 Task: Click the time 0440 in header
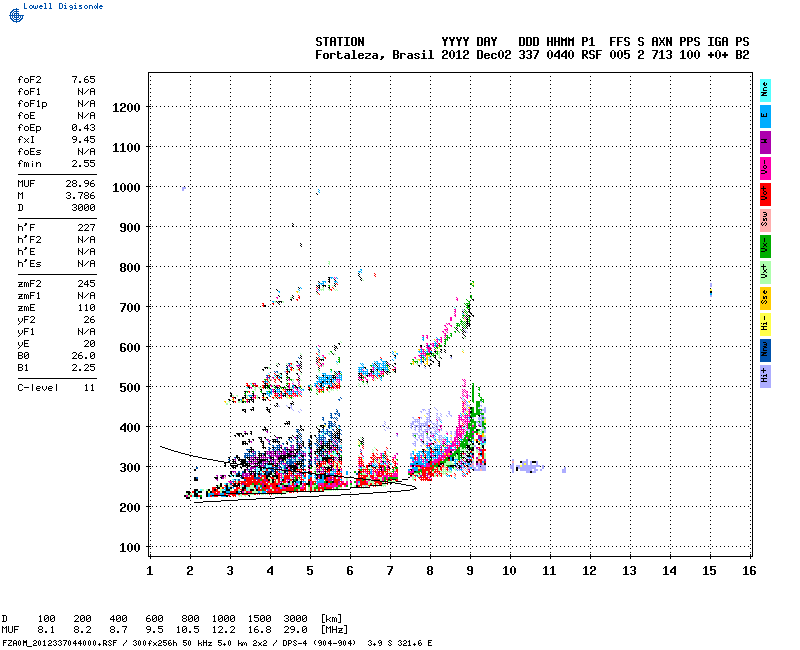(560, 55)
